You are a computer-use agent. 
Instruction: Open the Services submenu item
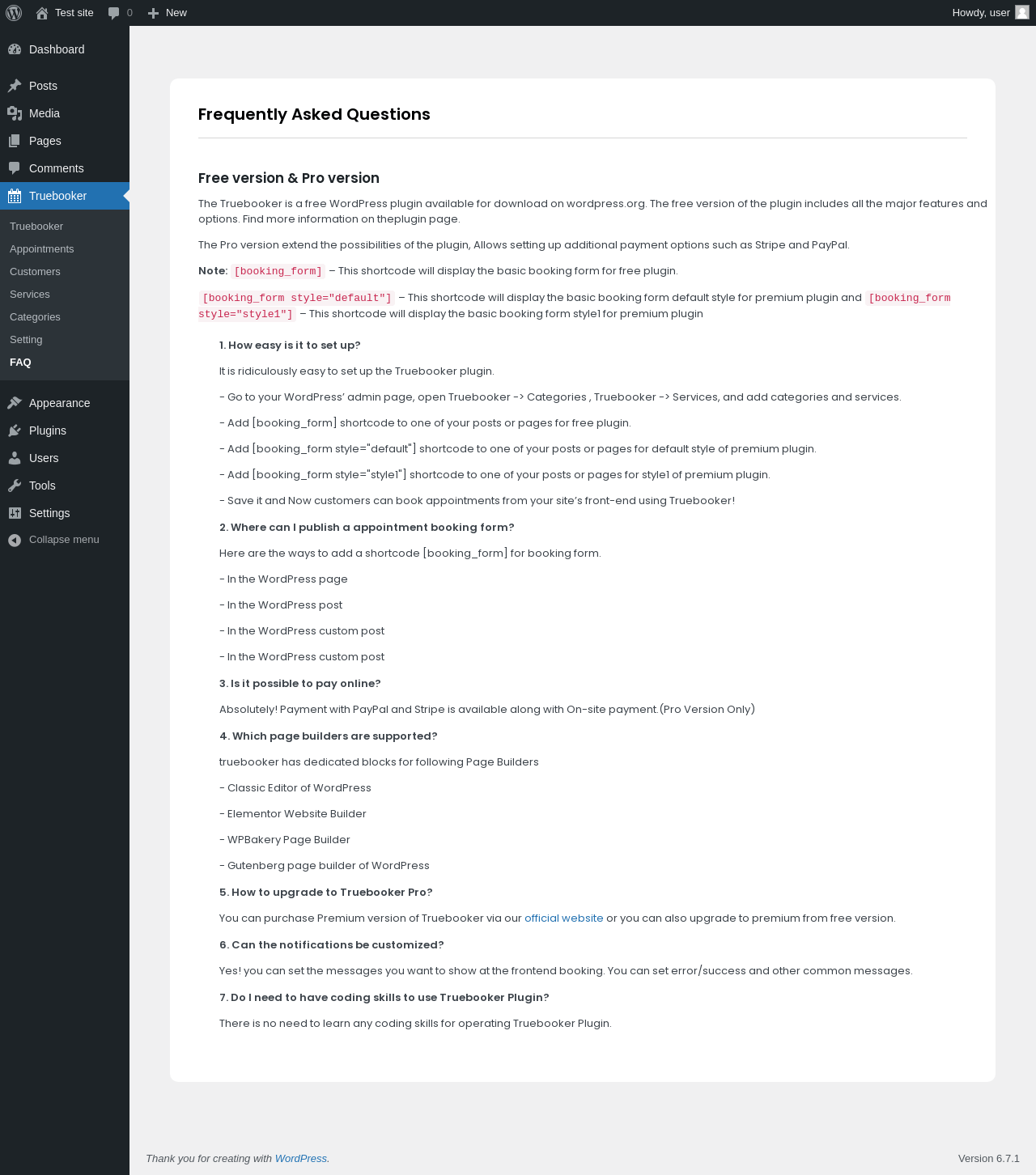coord(30,295)
